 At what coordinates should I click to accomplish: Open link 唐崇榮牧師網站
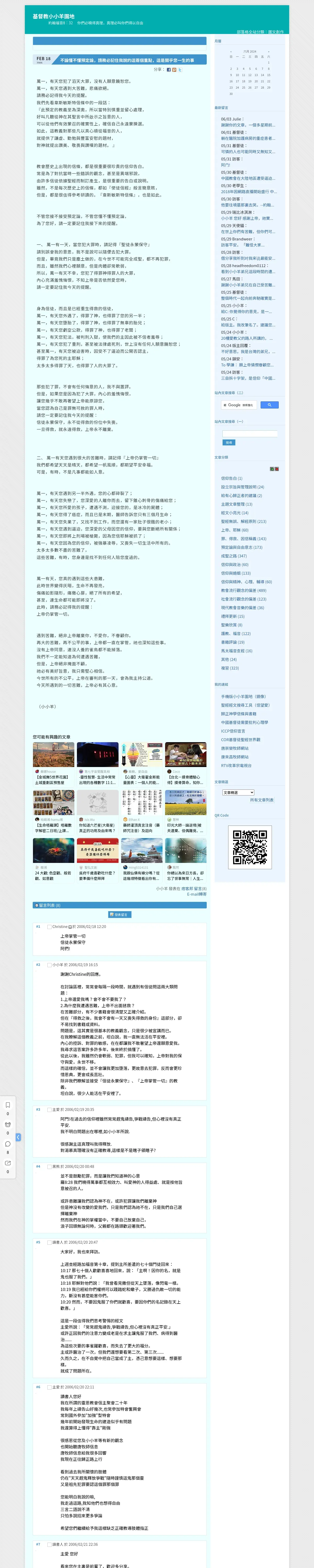235,748
